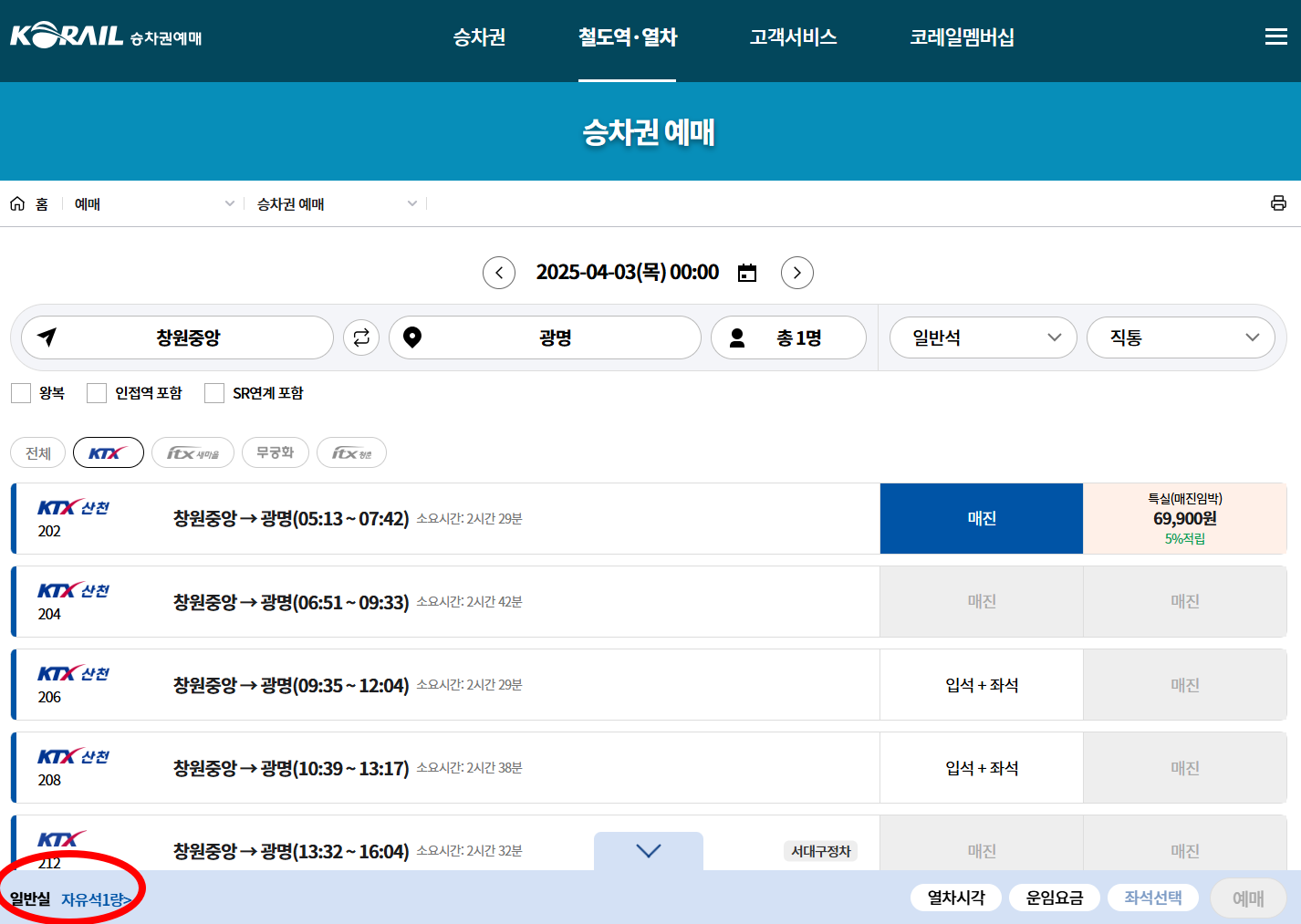
Task: Select 입석+좌석 for train 208
Action: click(x=982, y=768)
